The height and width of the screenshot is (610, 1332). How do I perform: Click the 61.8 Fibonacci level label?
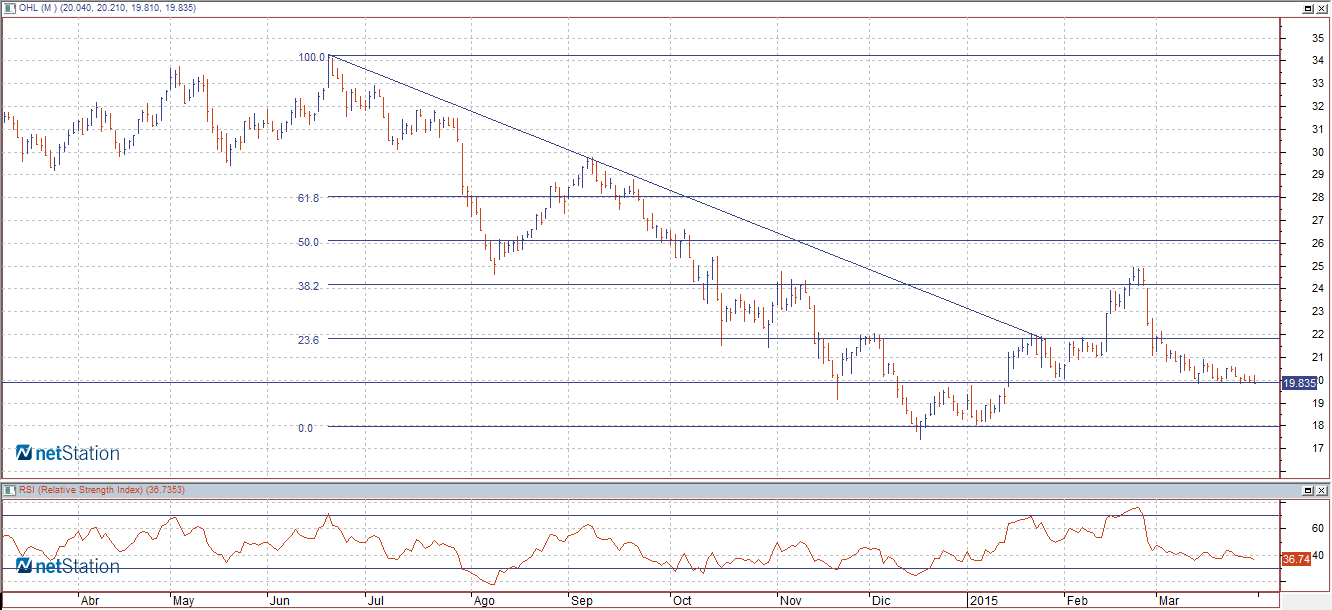point(308,198)
